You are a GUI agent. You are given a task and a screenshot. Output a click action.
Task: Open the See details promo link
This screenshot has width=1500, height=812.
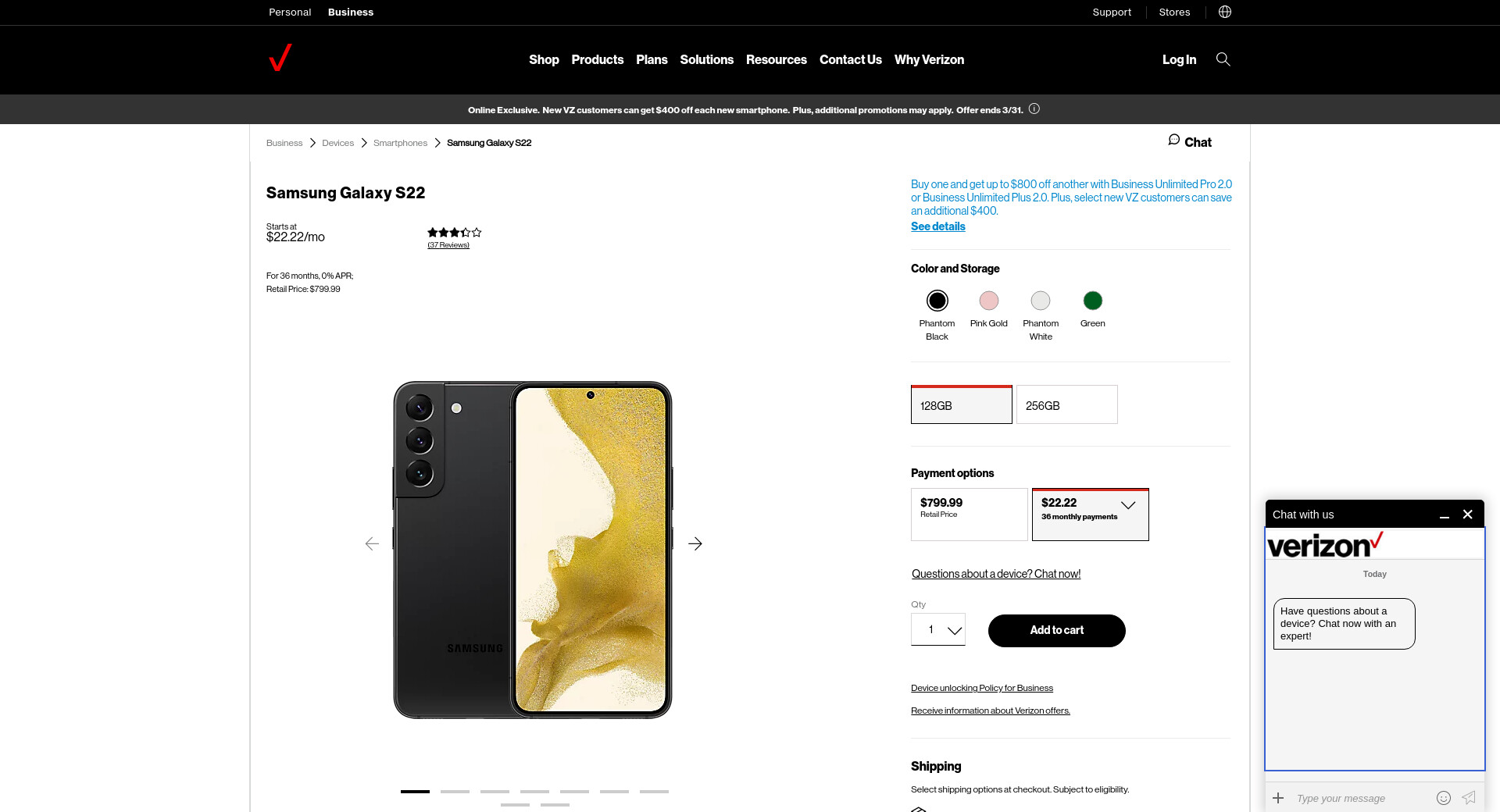[x=937, y=227]
